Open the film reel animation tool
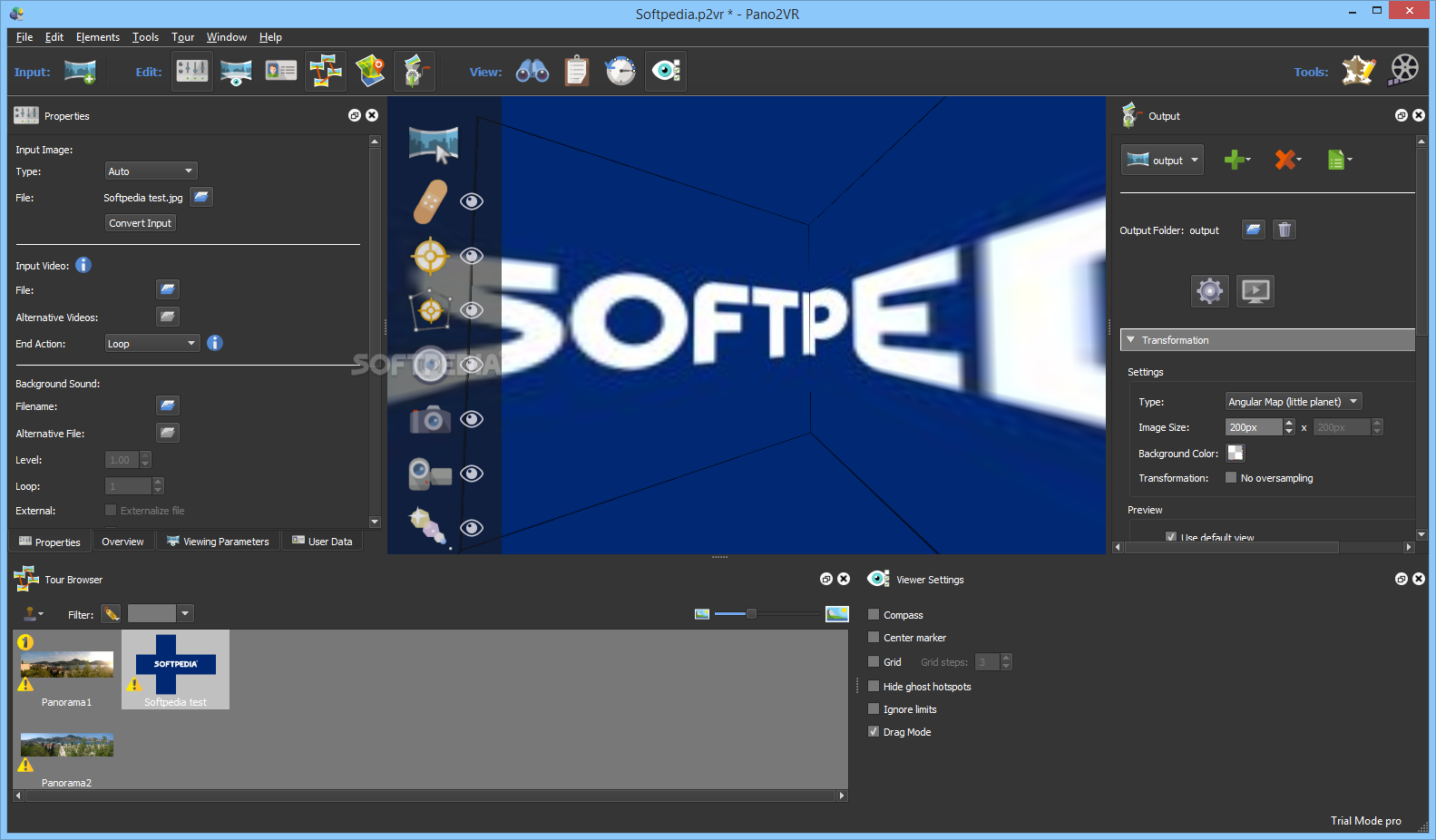 coord(1404,70)
